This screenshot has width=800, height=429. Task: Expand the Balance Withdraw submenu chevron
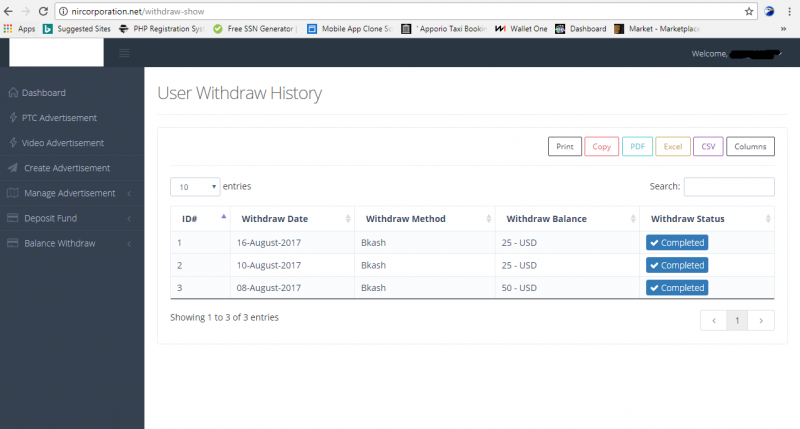click(129, 243)
